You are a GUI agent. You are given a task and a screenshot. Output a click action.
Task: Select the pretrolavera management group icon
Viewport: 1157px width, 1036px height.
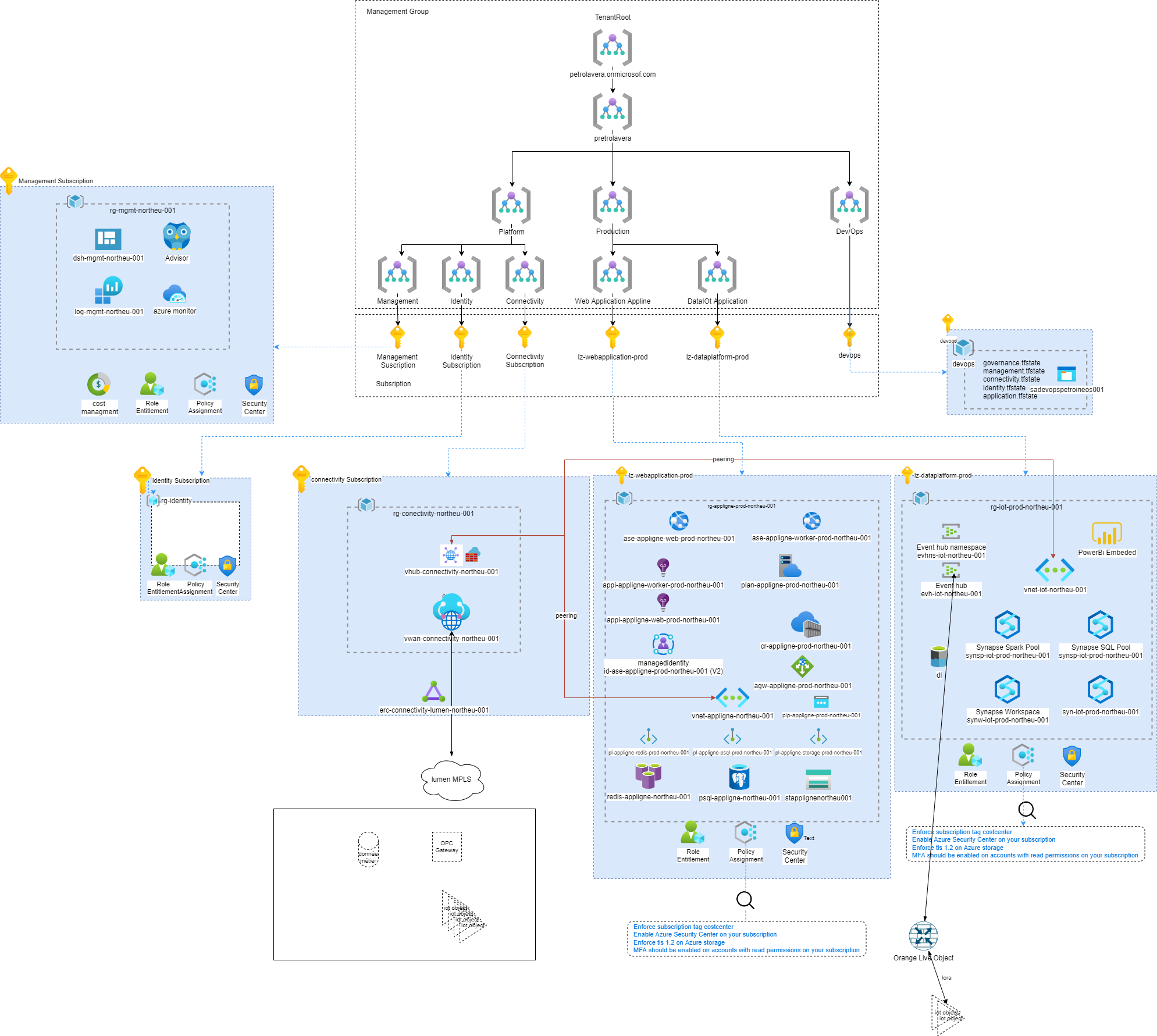pyautogui.click(x=612, y=112)
